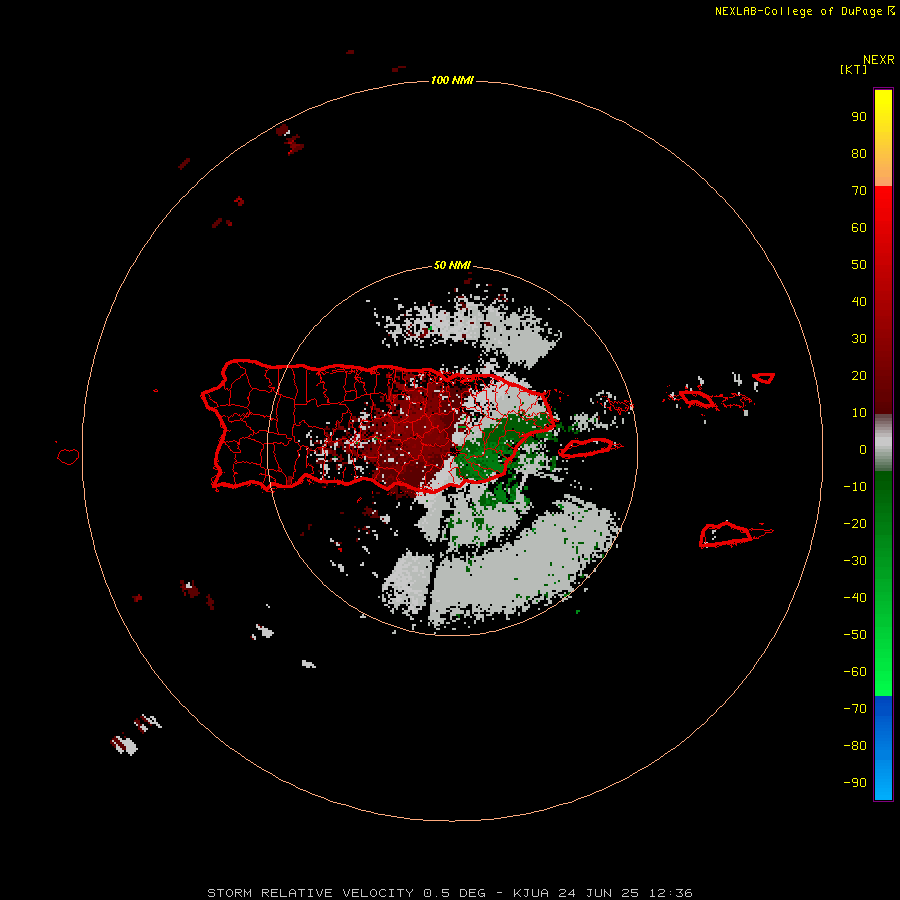Click the -90 value on the velocity scale
Viewport: 900px width, 900px height.
tap(855, 783)
